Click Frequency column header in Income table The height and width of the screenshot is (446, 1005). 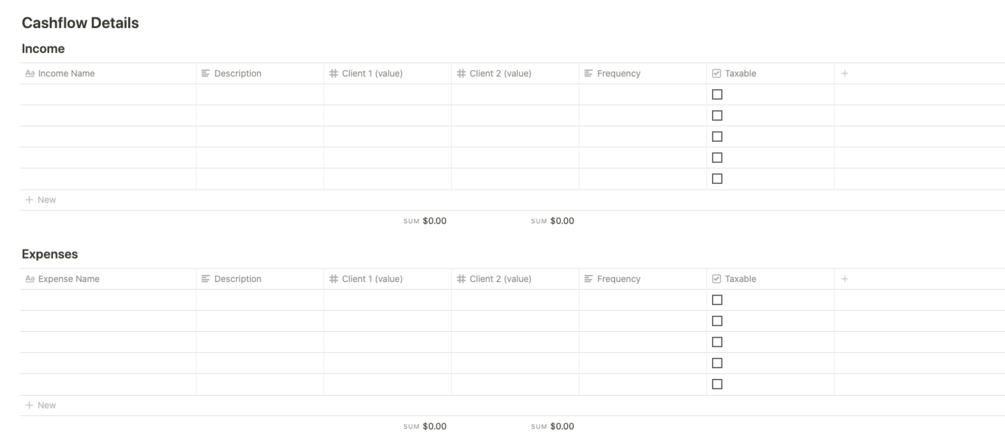[642, 74]
